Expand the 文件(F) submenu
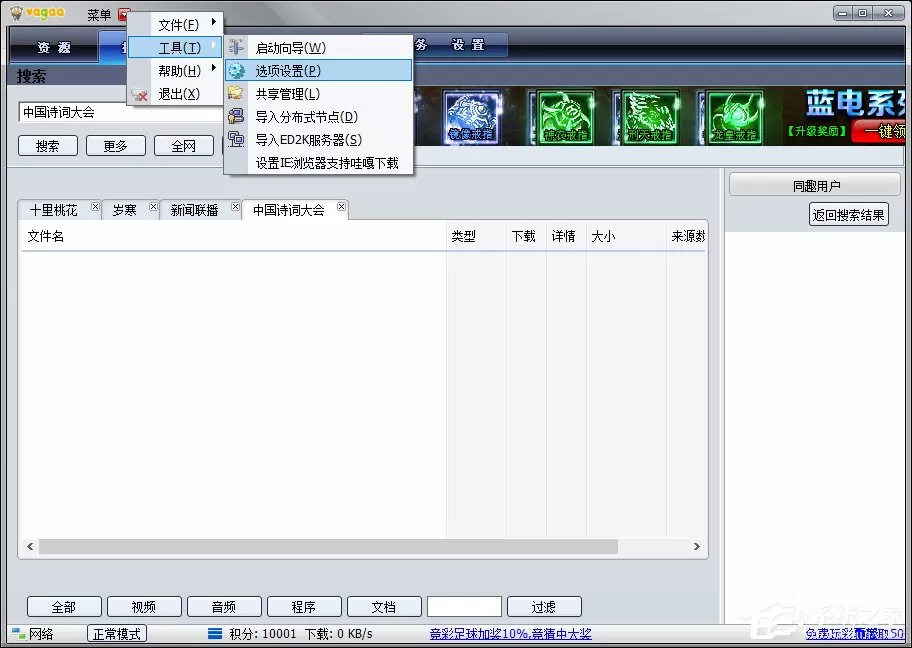Screen dimensions: 912x648 (175, 24)
